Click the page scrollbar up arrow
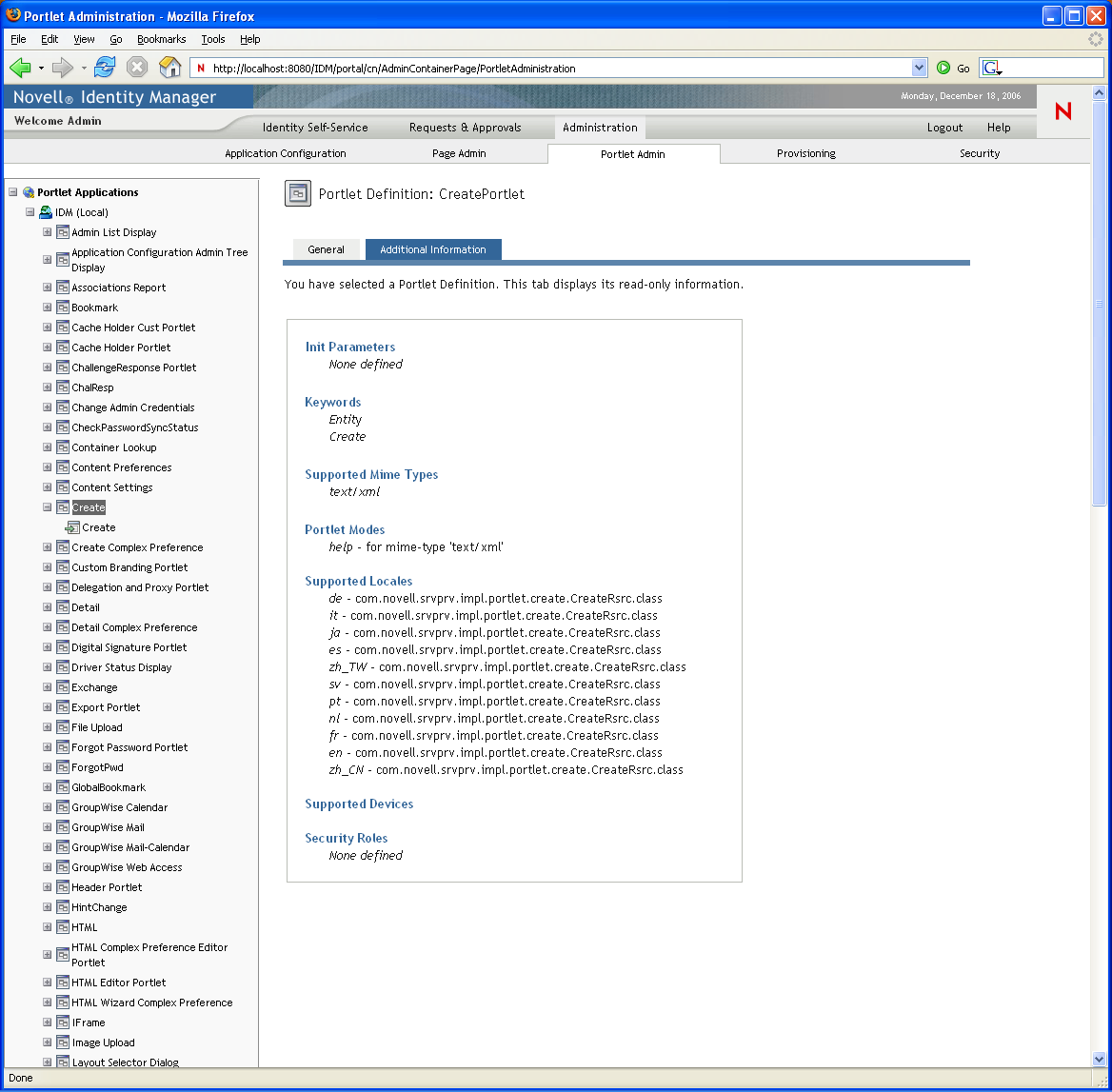This screenshot has height=1092, width=1112. [x=1100, y=93]
